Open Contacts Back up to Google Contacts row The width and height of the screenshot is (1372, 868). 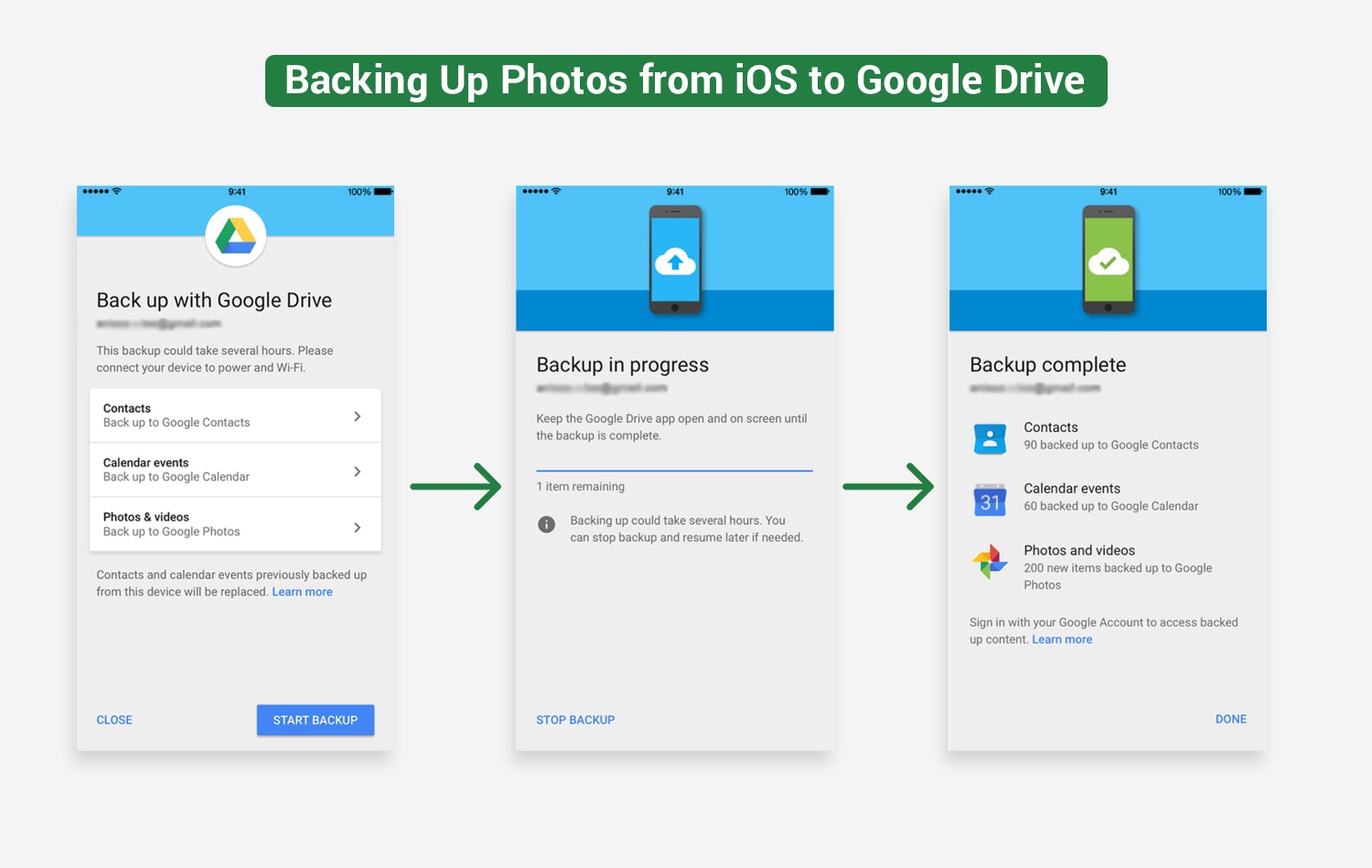(x=235, y=415)
